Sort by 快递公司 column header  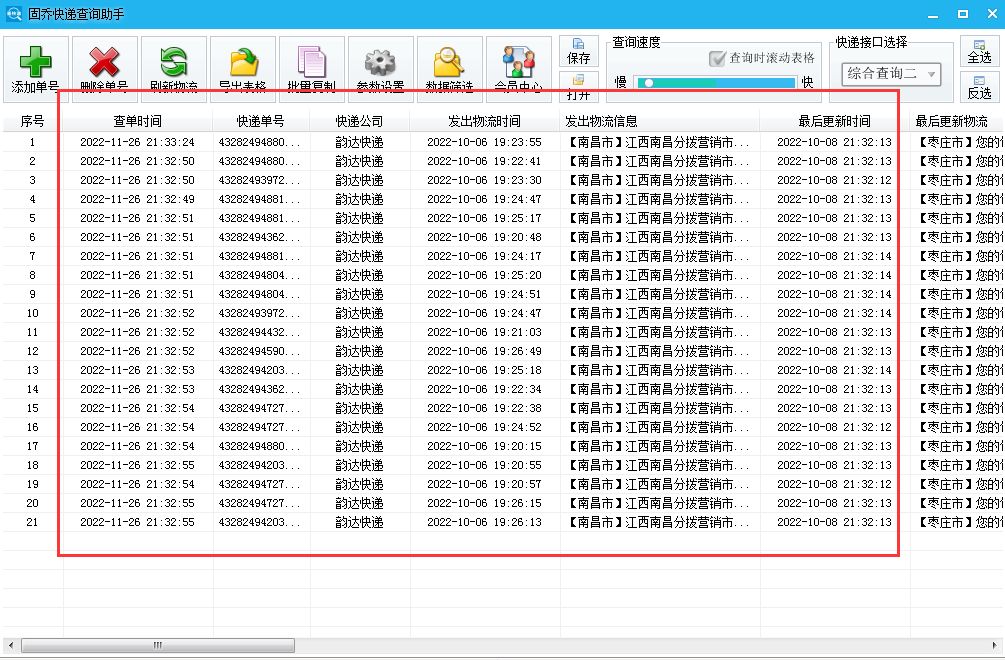click(359, 122)
